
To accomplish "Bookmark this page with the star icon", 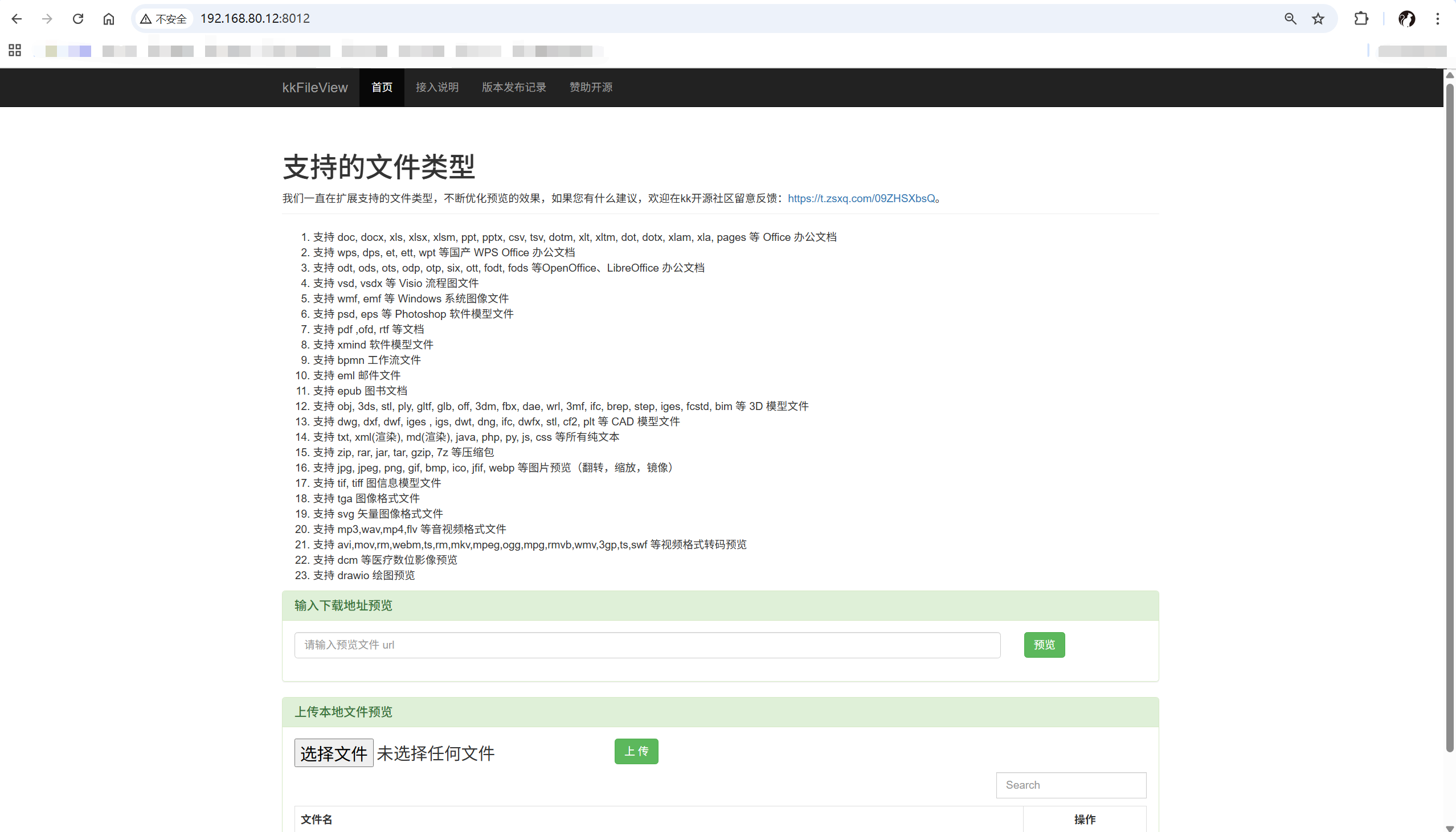I will [1318, 19].
